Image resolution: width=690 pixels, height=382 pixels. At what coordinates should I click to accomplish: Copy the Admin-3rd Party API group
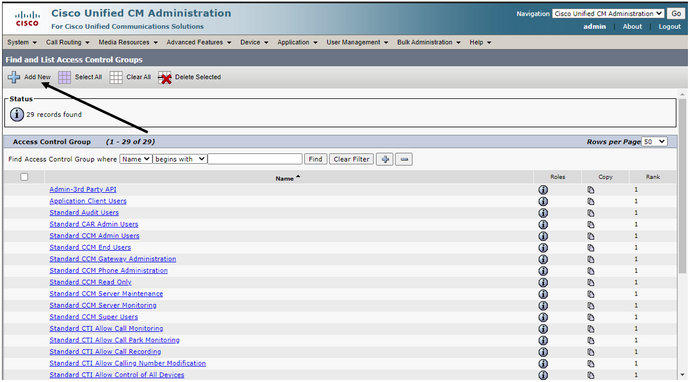point(591,190)
